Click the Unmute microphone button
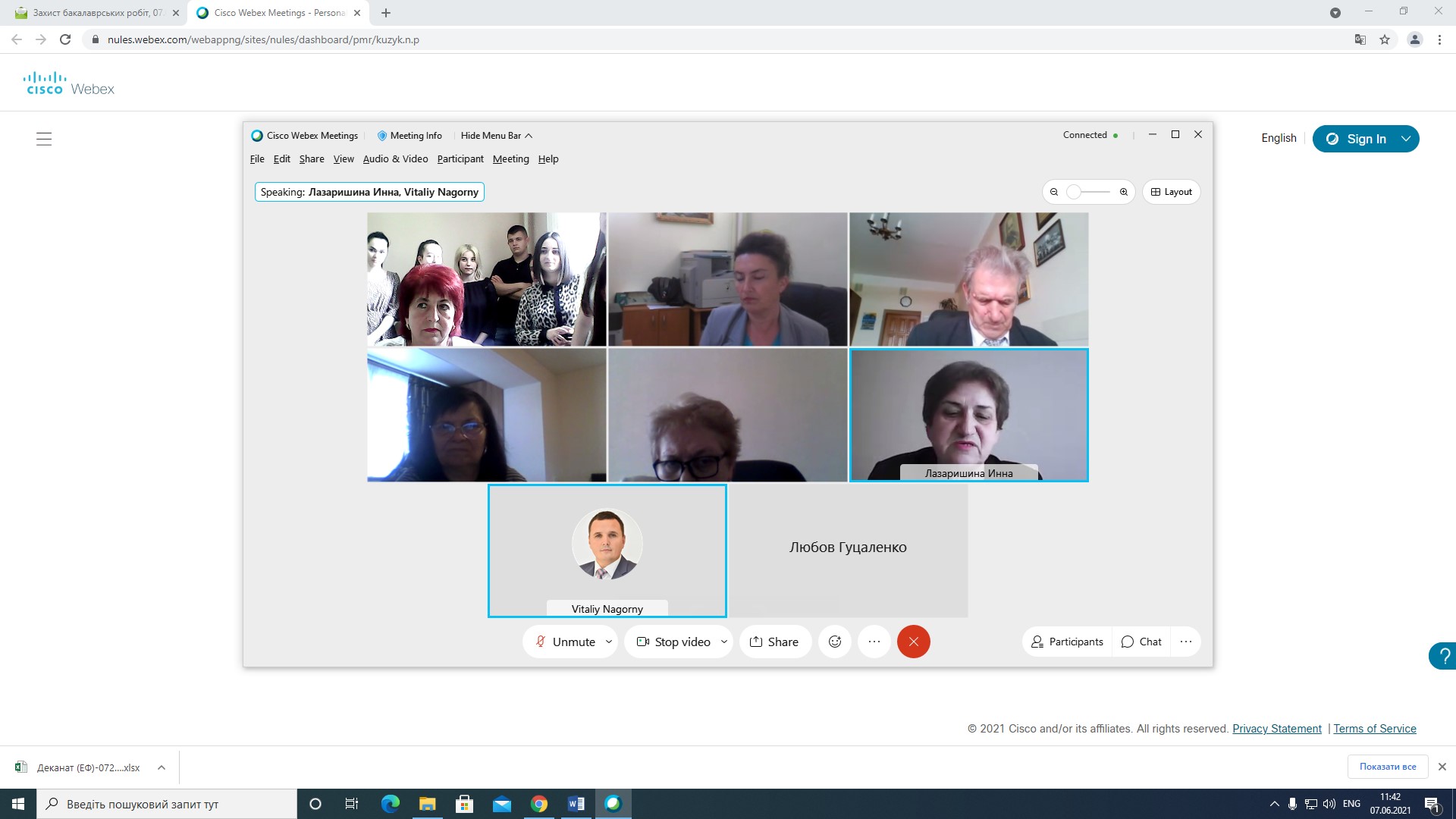The width and height of the screenshot is (1456, 819). click(565, 642)
